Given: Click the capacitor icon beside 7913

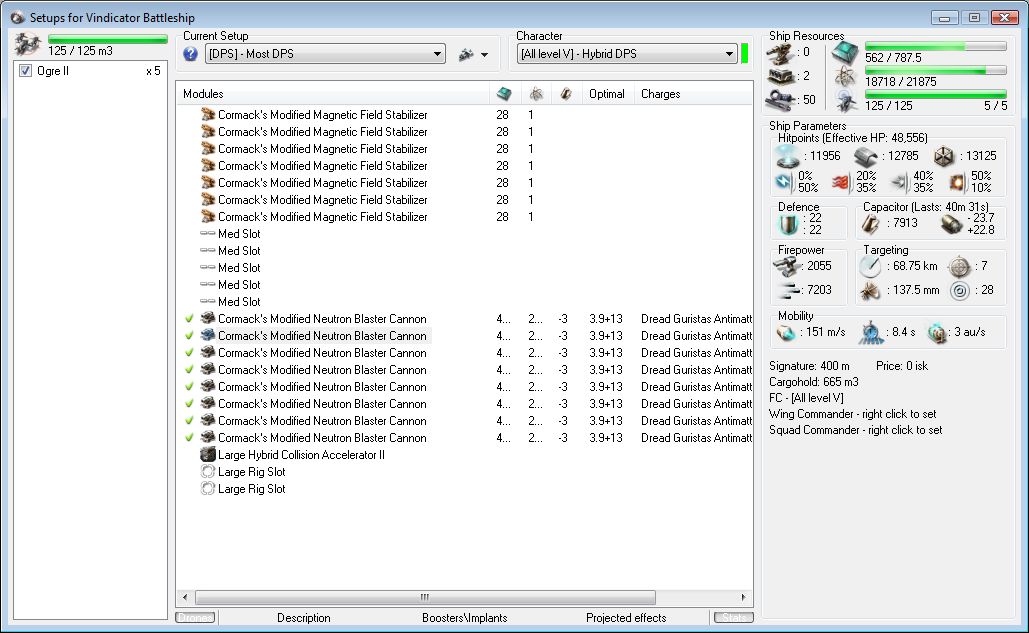Looking at the screenshot, I should (x=871, y=224).
